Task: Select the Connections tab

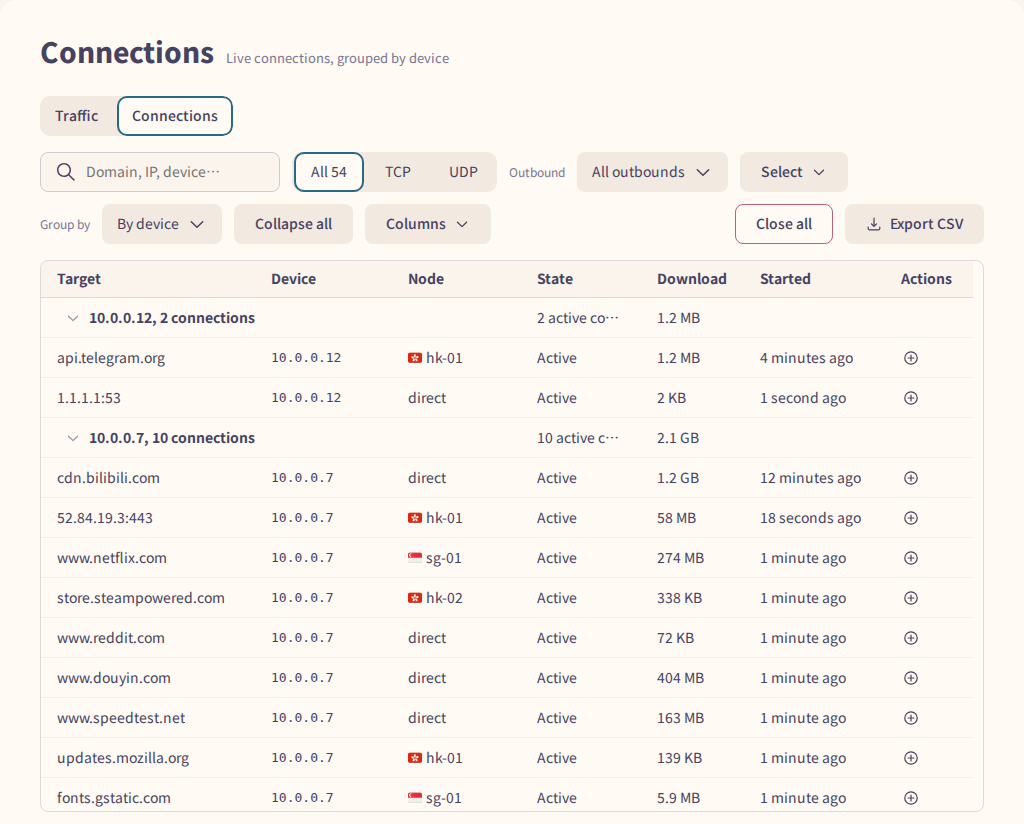Action: tap(175, 116)
